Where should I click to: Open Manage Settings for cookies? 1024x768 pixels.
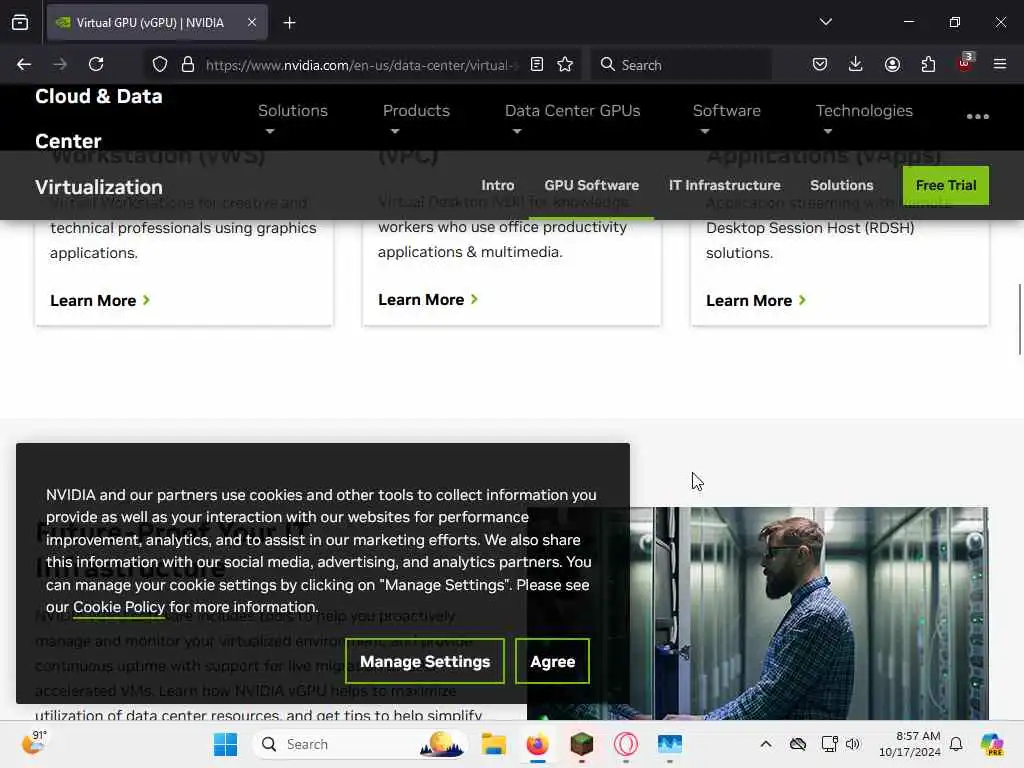pyautogui.click(x=425, y=662)
